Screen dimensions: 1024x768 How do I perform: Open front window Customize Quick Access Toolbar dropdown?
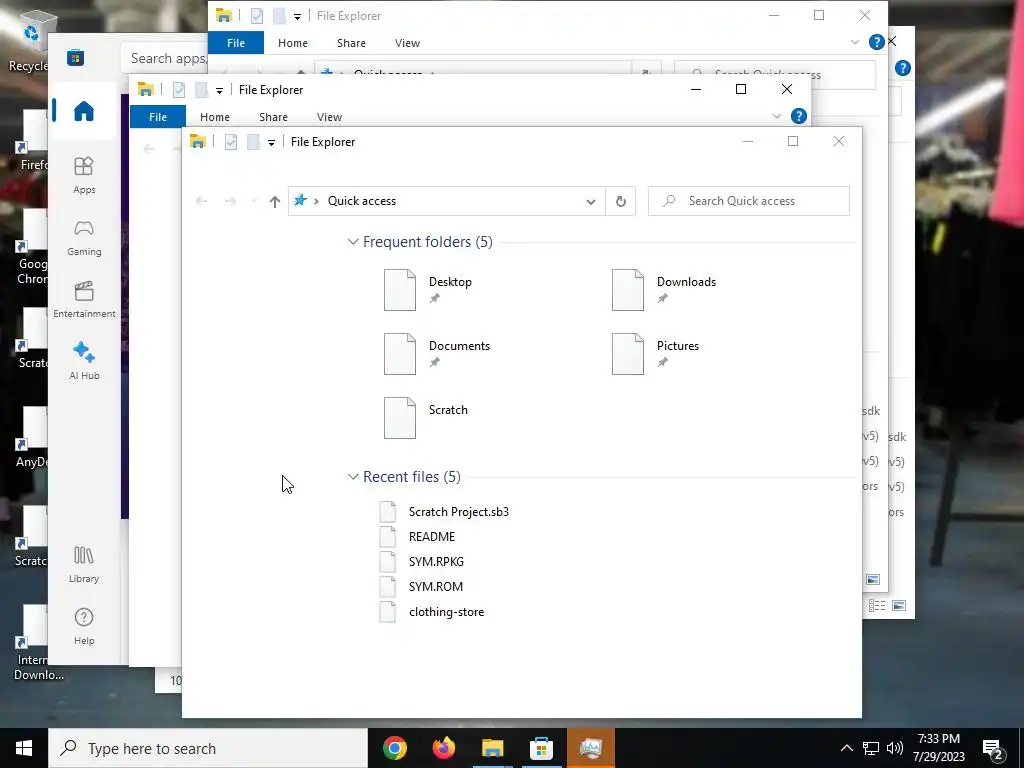coord(271,142)
